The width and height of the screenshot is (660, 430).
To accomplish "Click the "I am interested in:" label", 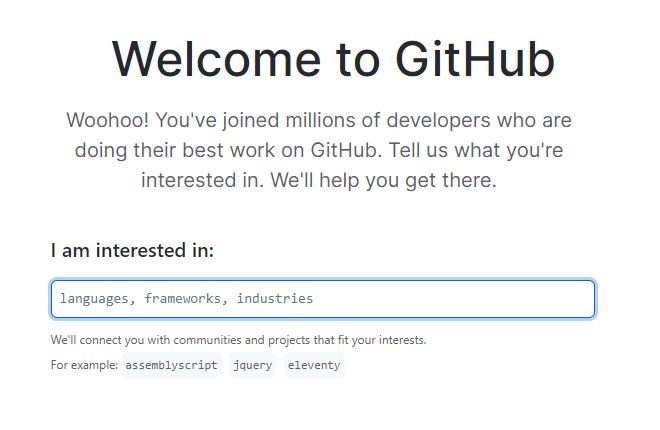I will pos(132,250).
